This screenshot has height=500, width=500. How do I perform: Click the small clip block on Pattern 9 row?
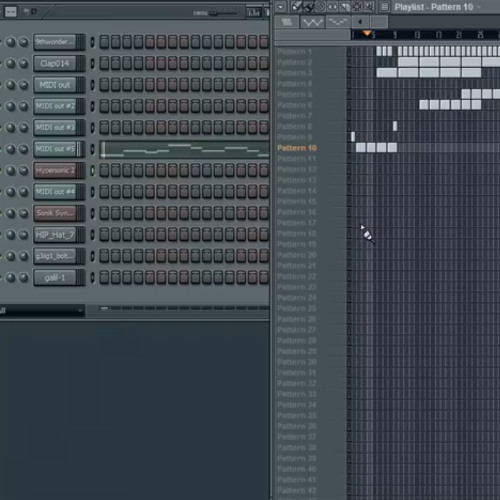[353, 137]
